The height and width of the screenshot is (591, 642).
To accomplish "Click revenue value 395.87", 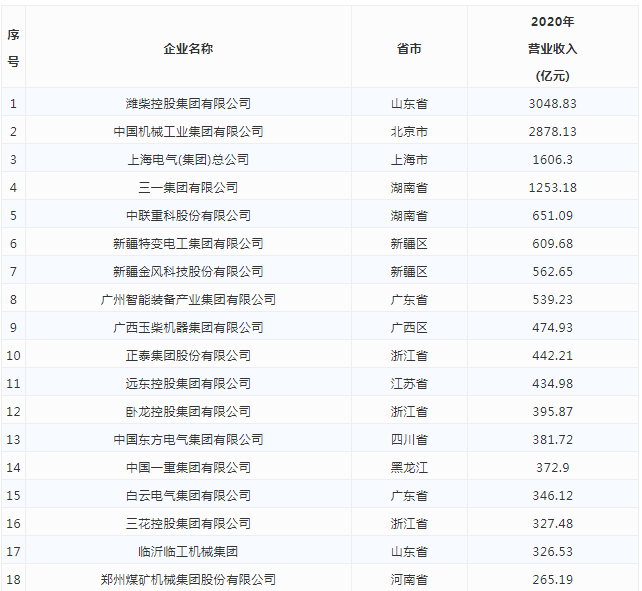I will [x=552, y=412].
